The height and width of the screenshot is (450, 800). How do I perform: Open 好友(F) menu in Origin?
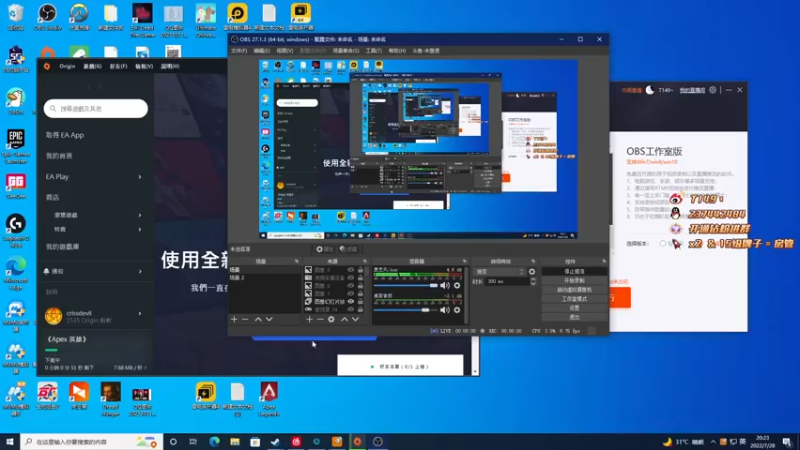click(118, 66)
